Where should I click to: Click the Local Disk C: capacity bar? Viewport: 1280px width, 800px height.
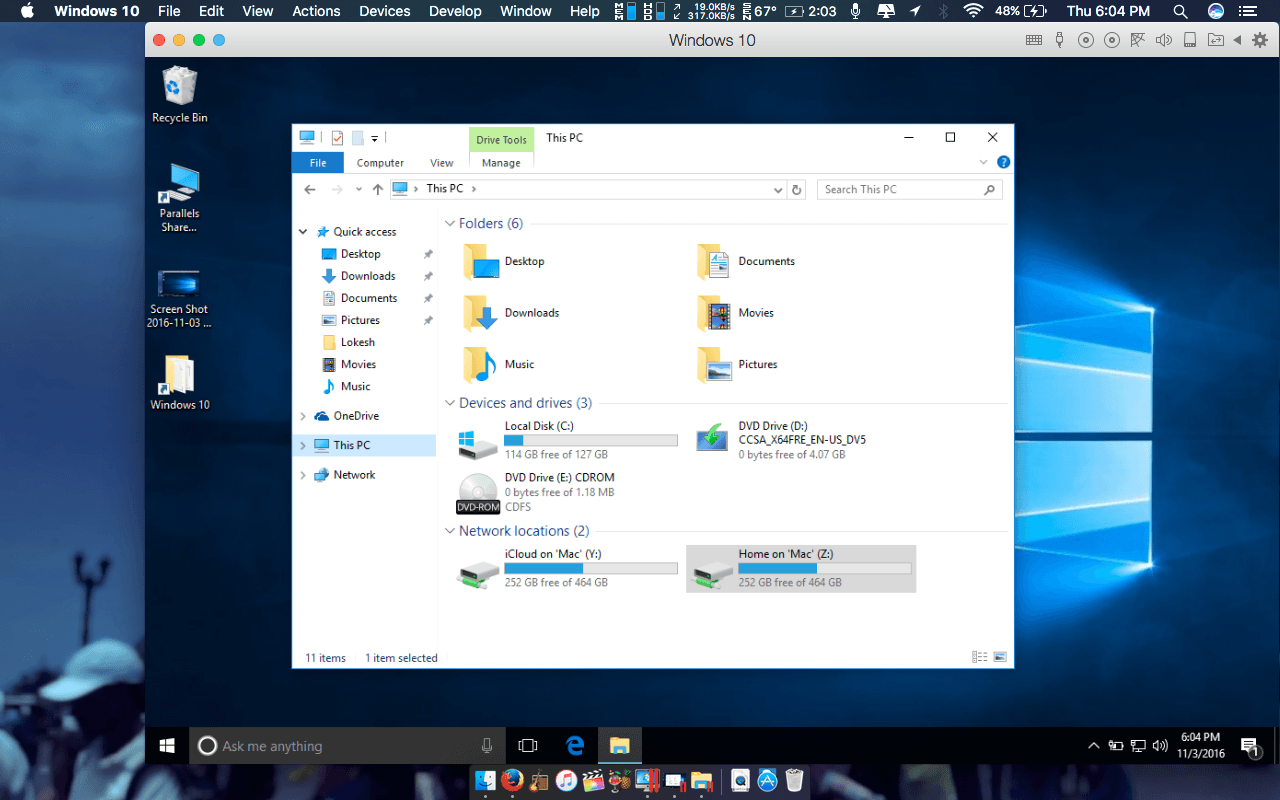[x=591, y=440]
